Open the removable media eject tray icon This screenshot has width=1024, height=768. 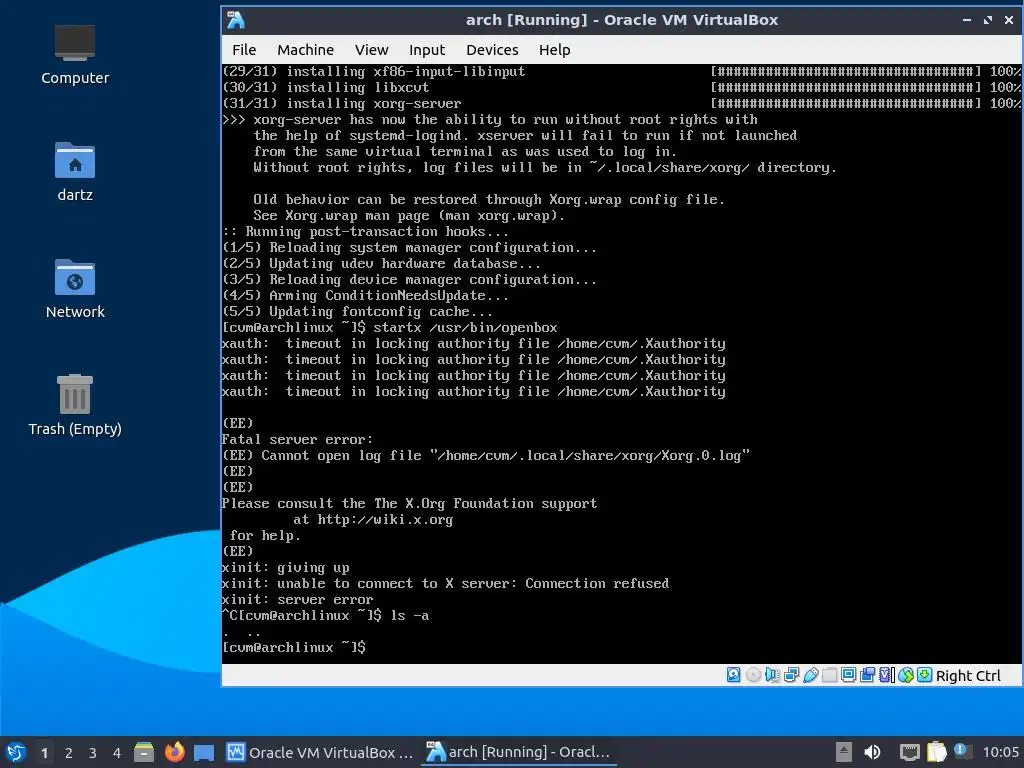pyautogui.click(x=844, y=752)
